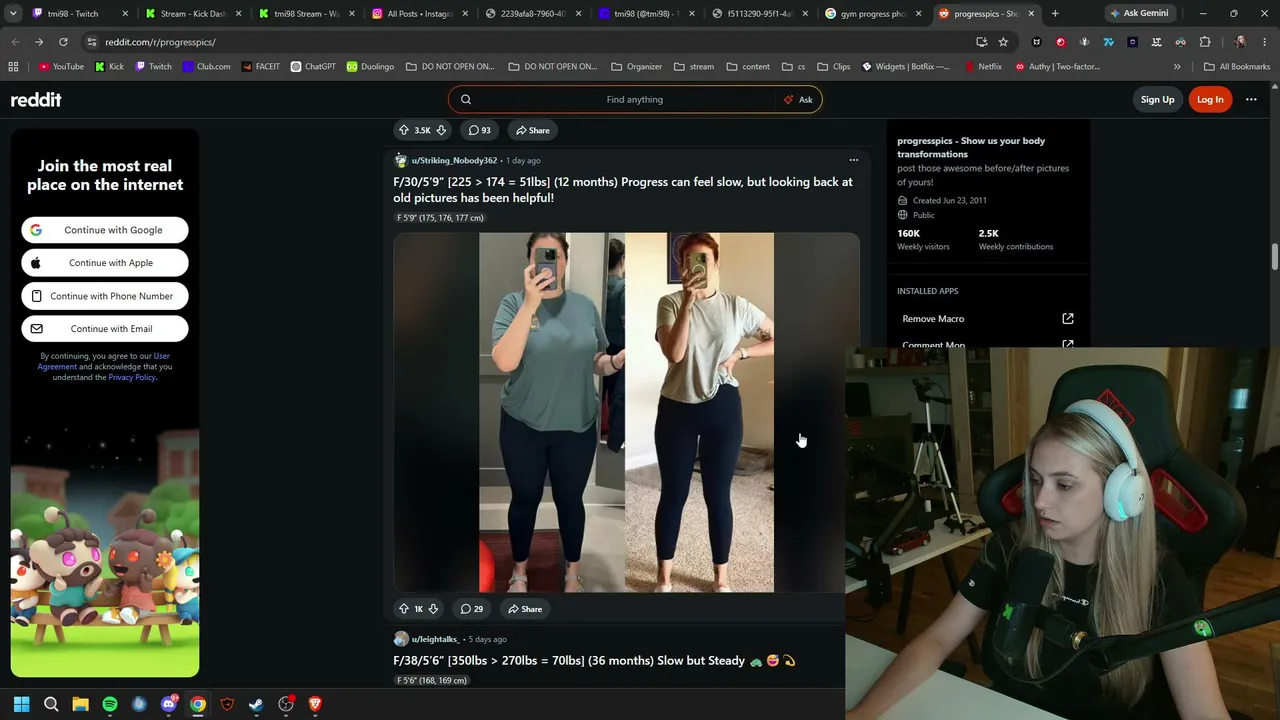Click Continue with Apple
This screenshot has width=1280, height=720.
105,263
